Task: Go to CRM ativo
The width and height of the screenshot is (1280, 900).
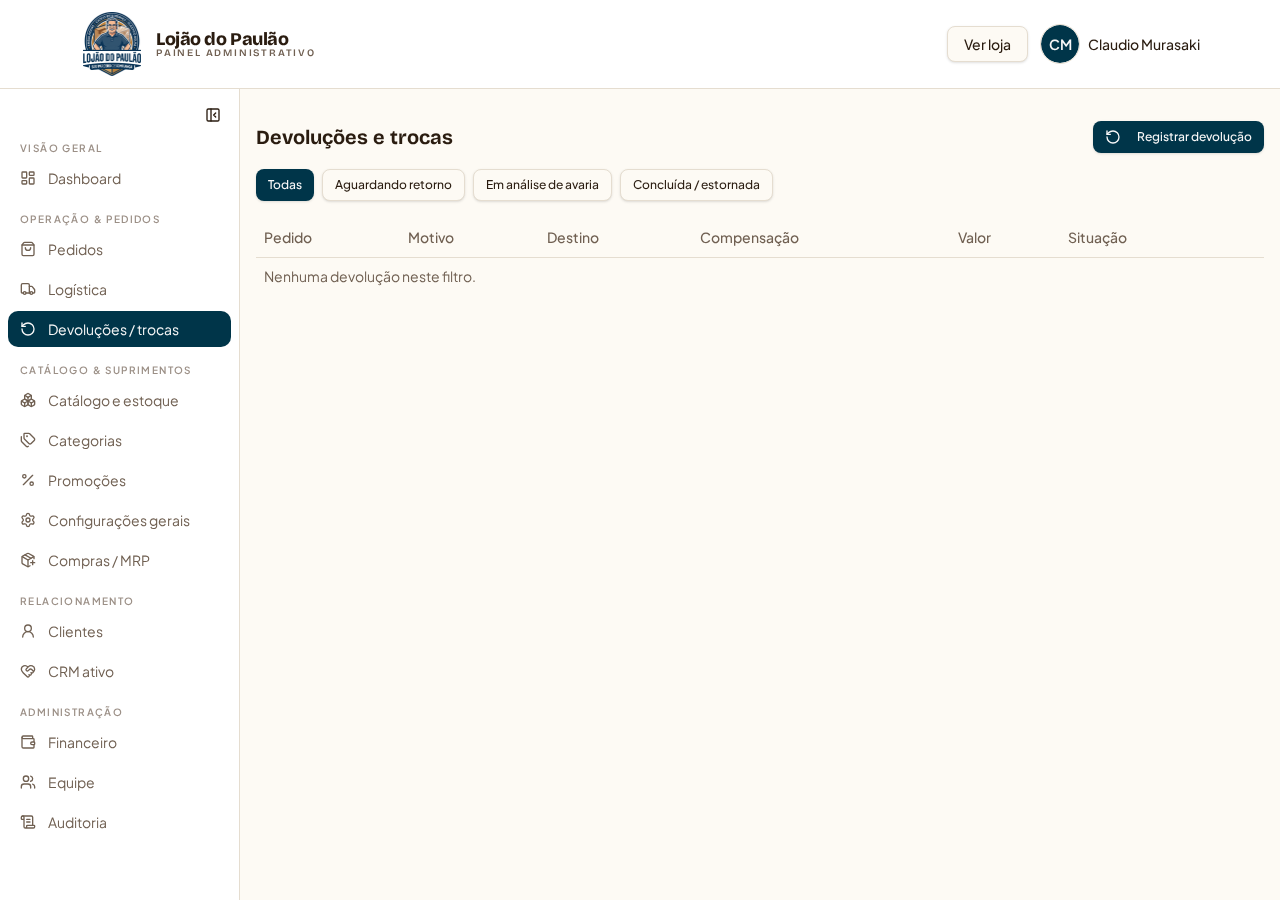Action: [x=119, y=671]
